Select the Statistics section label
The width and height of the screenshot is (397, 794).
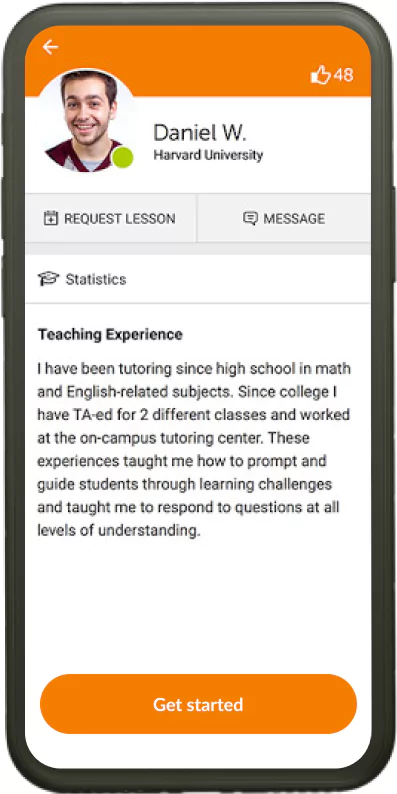tap(96, 280)
